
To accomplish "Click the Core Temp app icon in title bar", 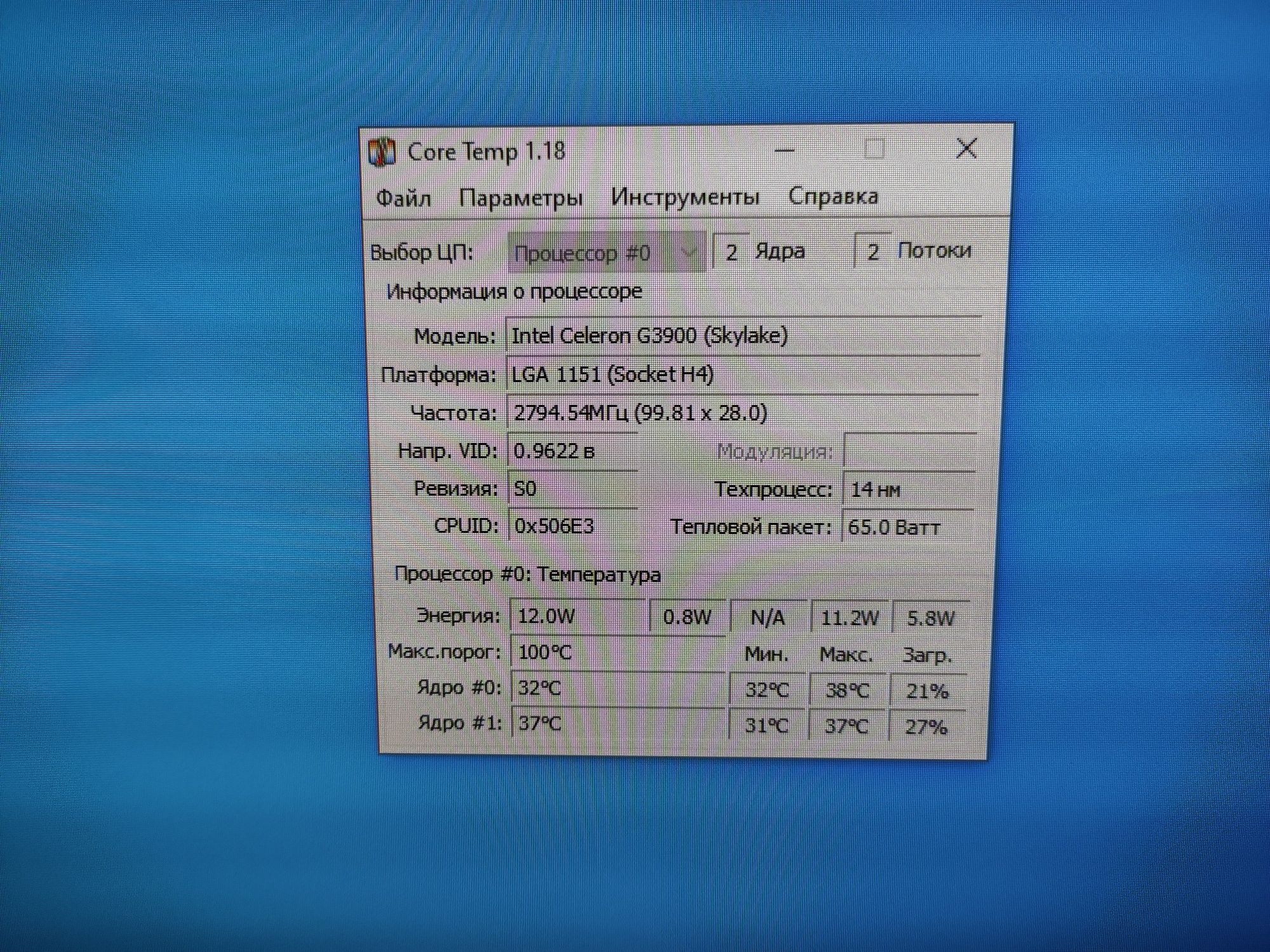I will click(382, 153).
